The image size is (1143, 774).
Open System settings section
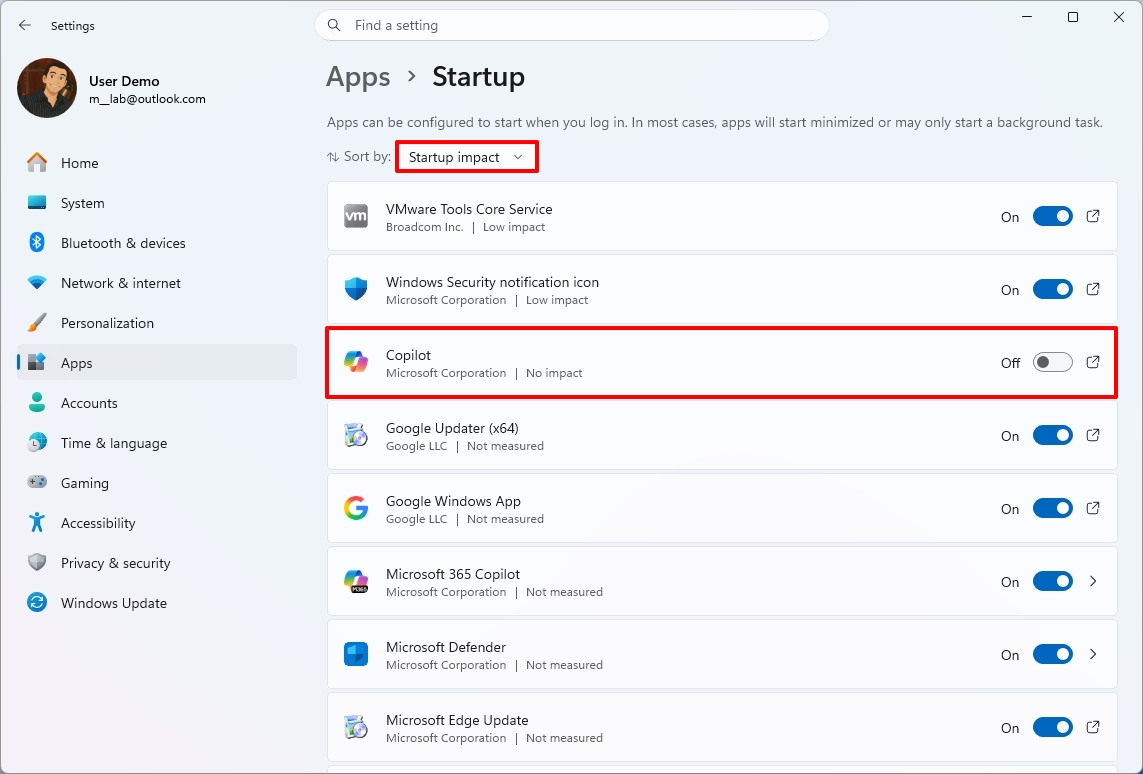157,203
